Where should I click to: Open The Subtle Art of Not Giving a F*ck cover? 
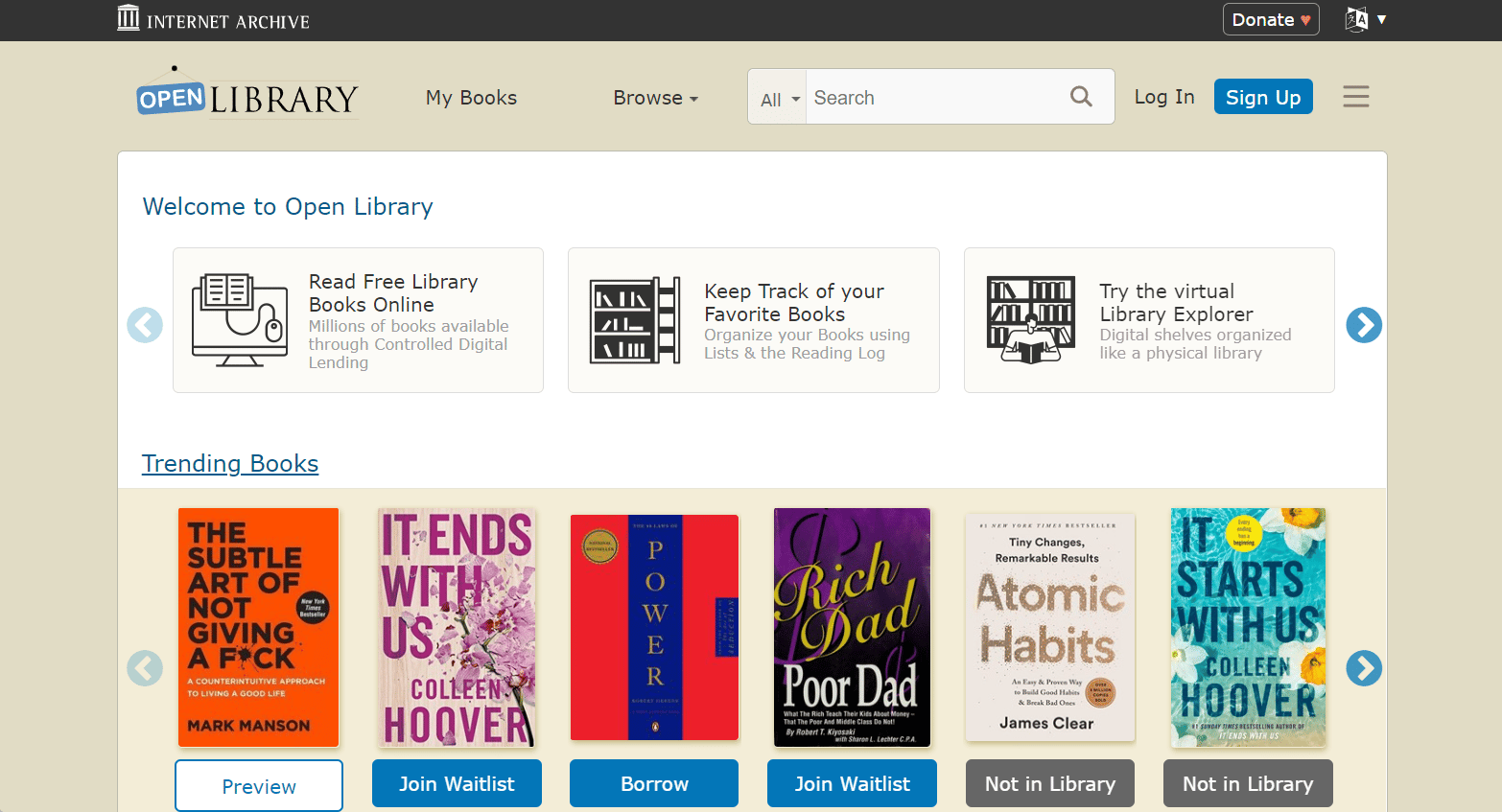click(259, 627)
